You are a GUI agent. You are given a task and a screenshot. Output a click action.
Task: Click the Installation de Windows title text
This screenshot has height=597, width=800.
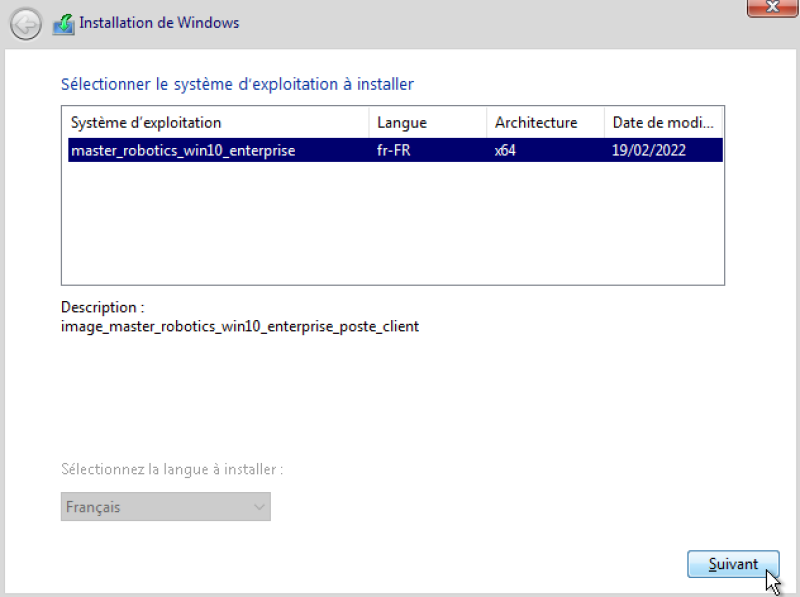coord(159,23)
